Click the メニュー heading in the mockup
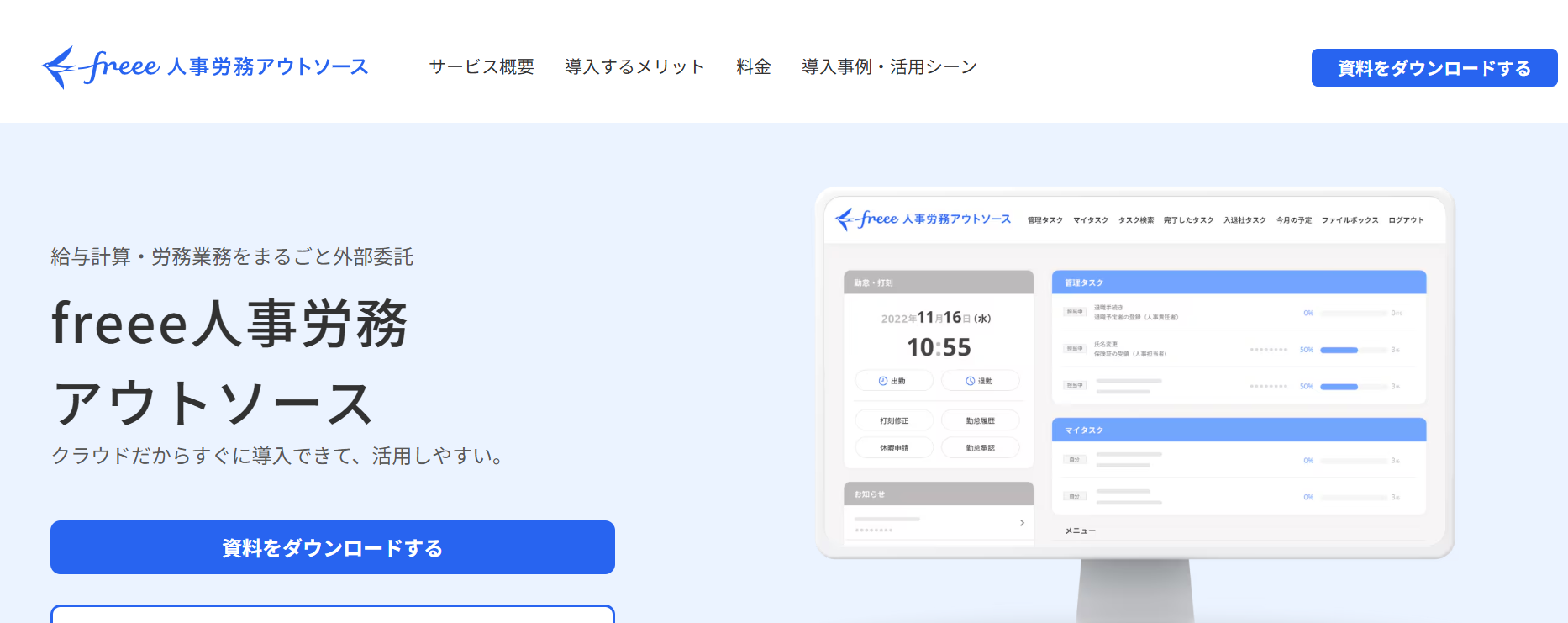Viewport: 1568px width, 623px height. (x=1081, y=531)
